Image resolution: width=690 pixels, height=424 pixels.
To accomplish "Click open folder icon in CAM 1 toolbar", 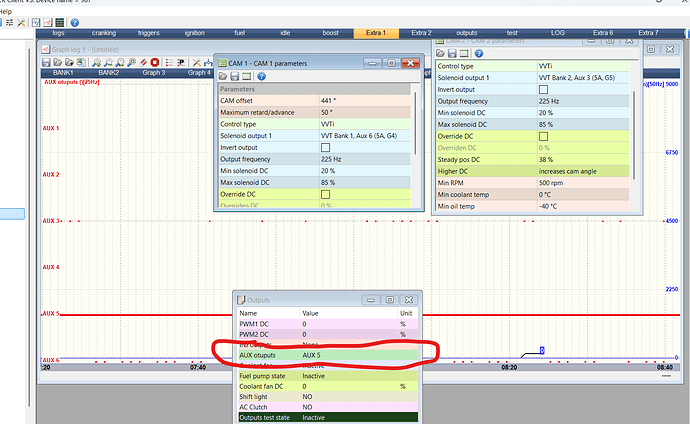I will click(223, 77).
